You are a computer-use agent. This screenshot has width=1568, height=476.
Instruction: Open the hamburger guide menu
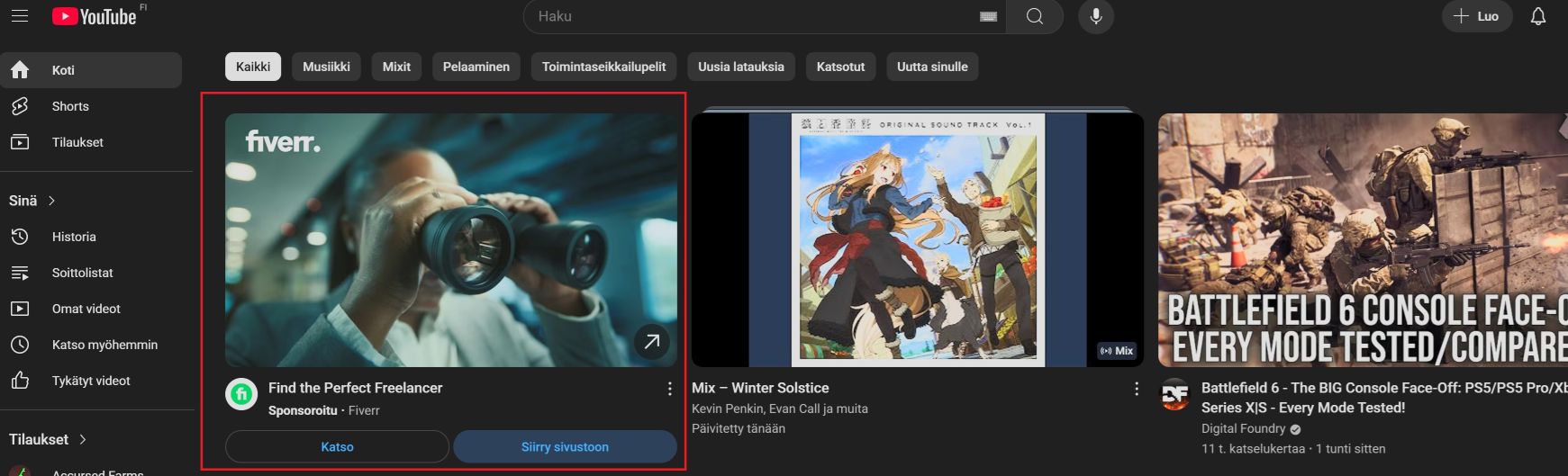20,16
